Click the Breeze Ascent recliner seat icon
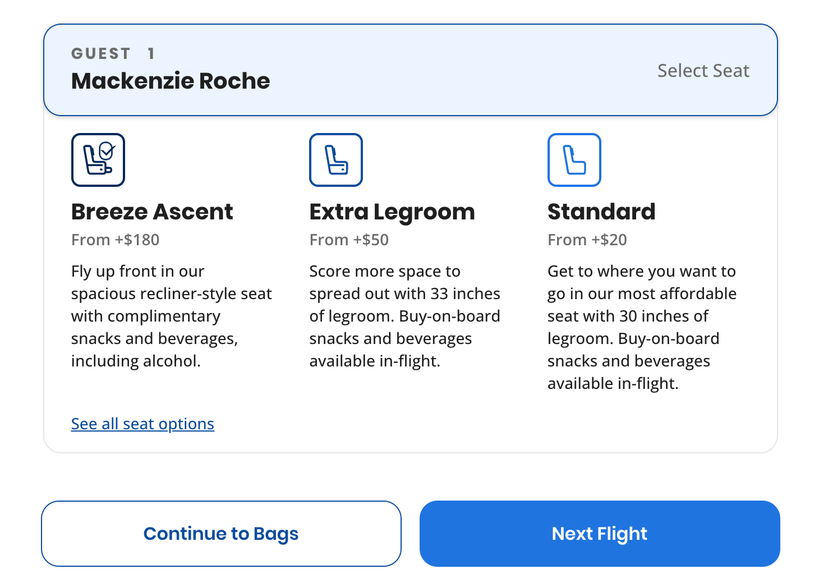Image resolution: width=828 pixels, height=587 pixels. point(98,160)
